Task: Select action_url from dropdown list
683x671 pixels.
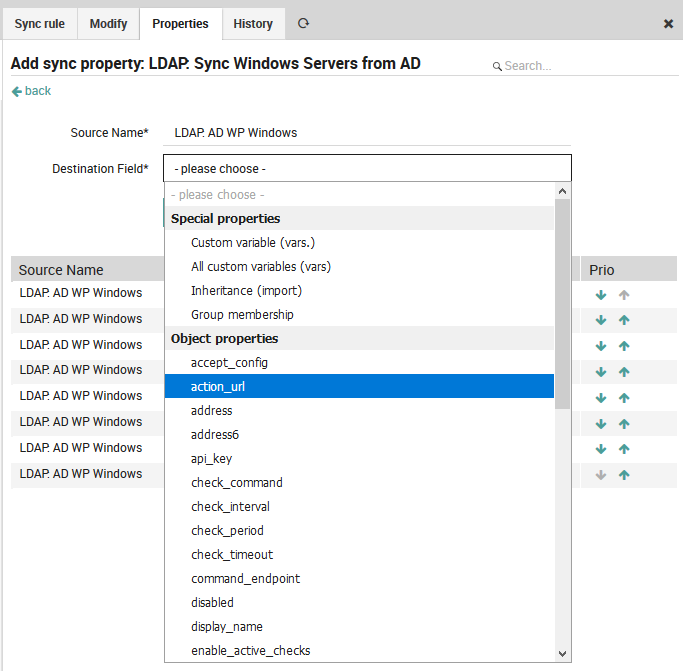Action: pos(360,387)
